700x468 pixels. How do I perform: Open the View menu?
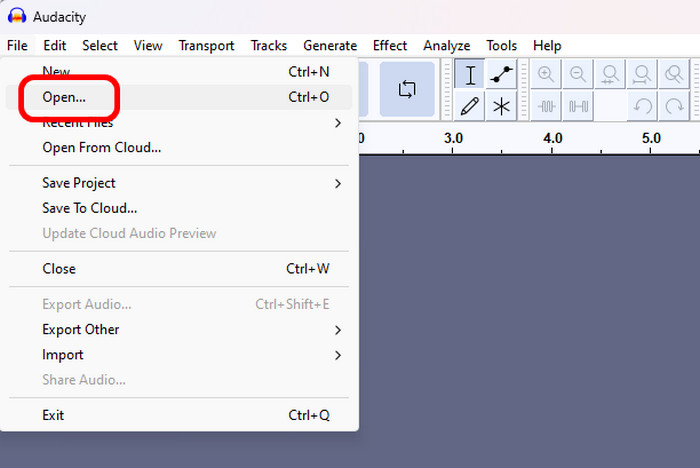(x=148, y=46)
